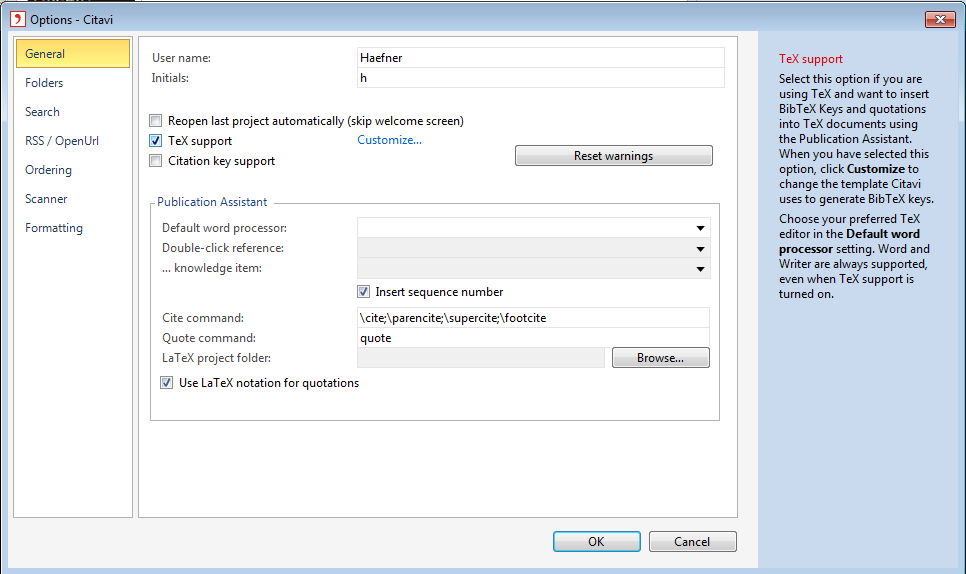The height and width of the screenshot is (574, 966).
Task: Enable Citation key support
Action: pyautogui.click(x=156, y=161)
